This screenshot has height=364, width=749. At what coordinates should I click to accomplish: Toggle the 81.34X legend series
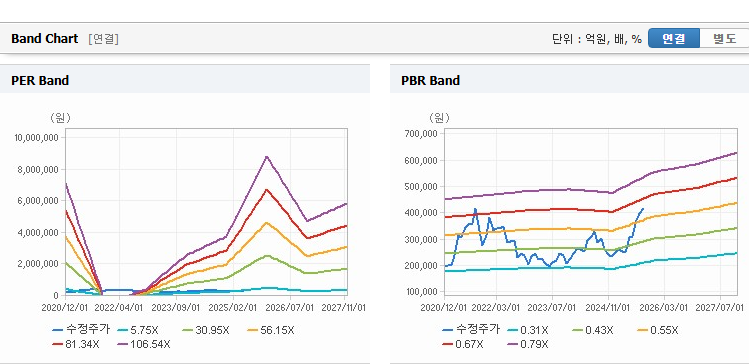click(76, 344)
